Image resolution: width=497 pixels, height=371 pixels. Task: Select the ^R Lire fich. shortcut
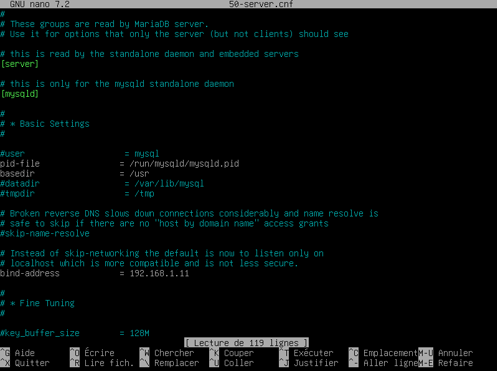tap(102, 363)
